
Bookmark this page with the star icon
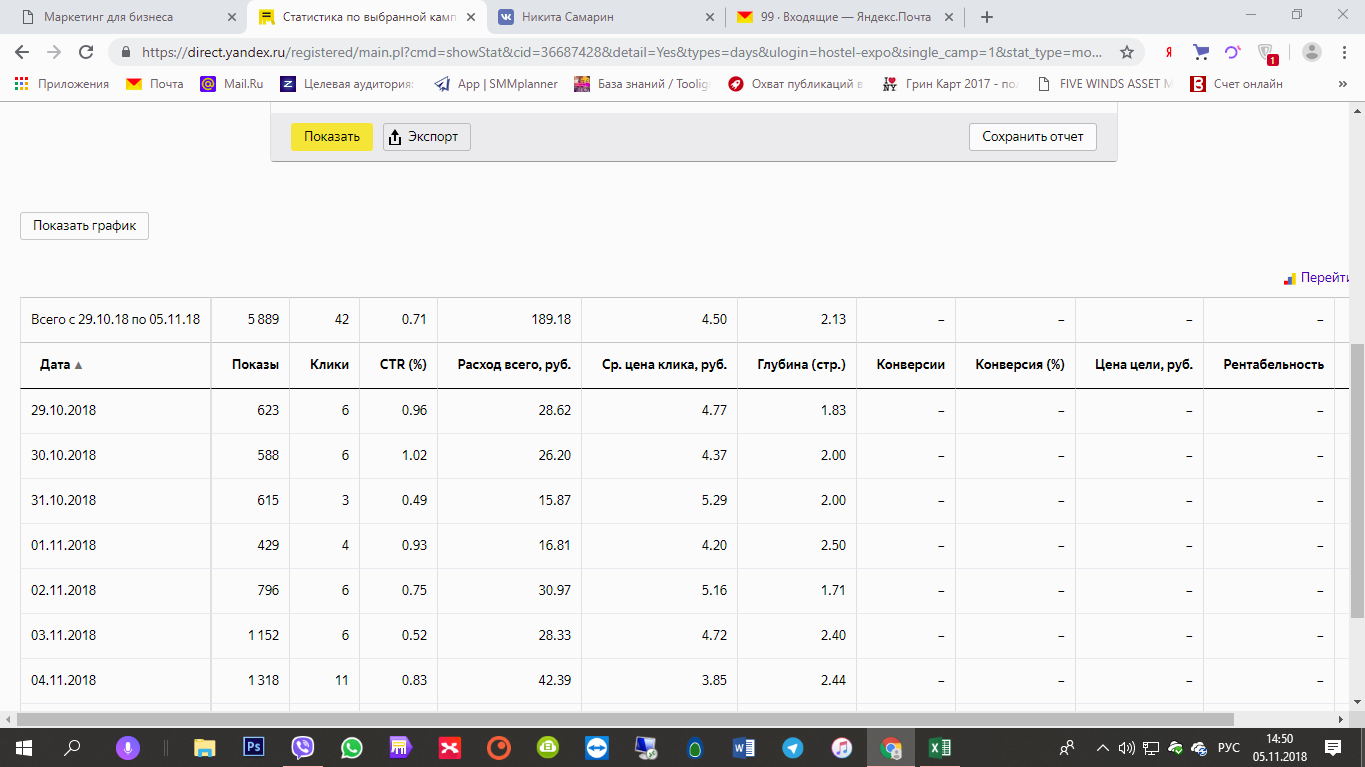point(1127,52)
